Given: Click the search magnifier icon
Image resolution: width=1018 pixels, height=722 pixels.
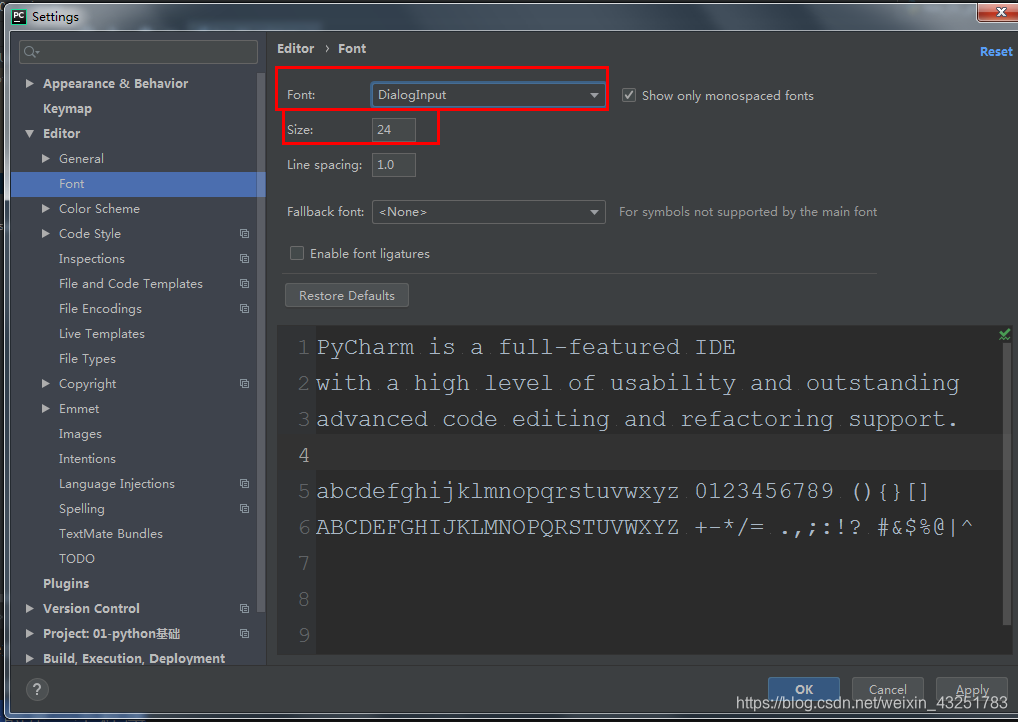Looking at the screenshot, I should [31, 52].
